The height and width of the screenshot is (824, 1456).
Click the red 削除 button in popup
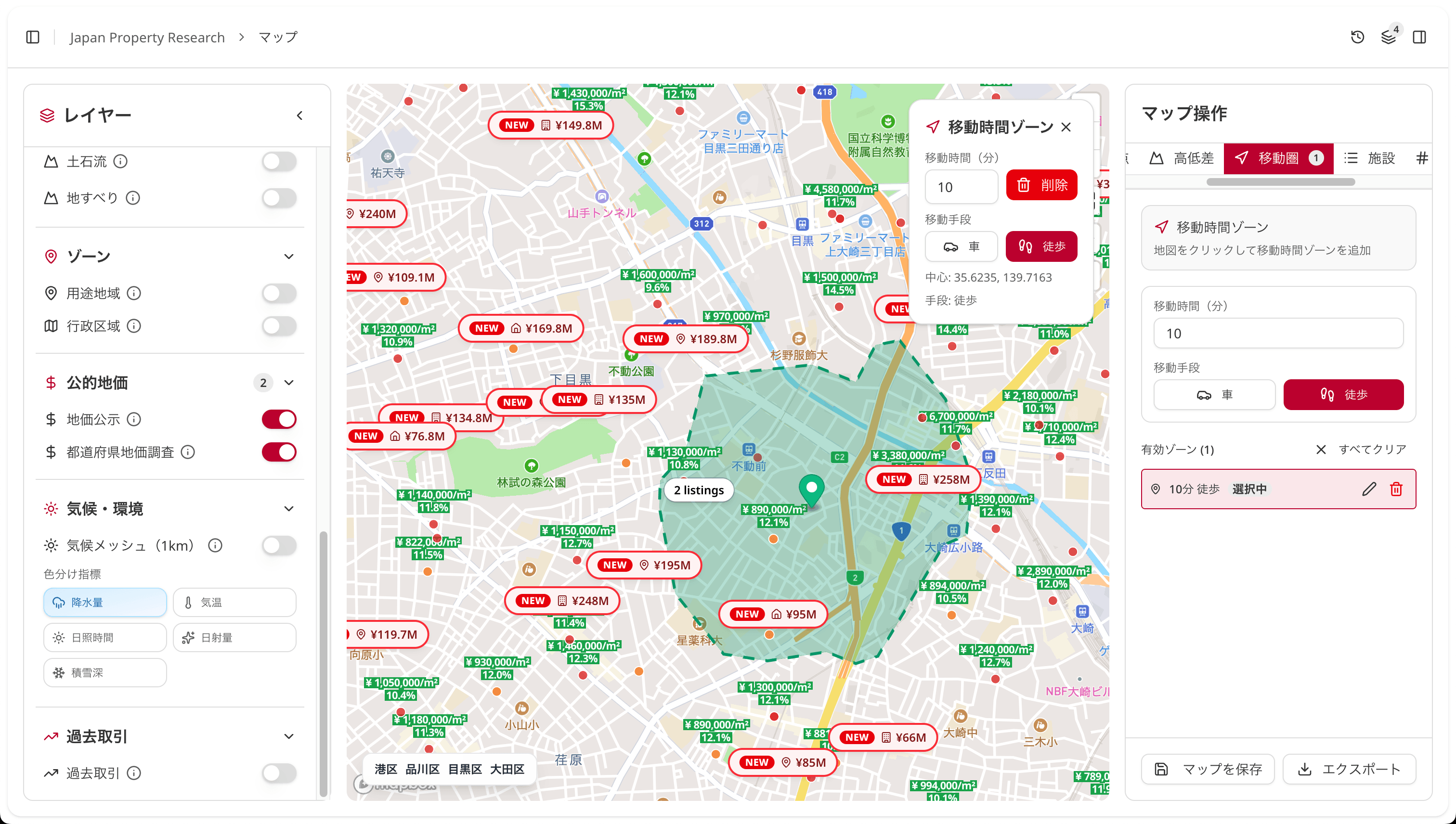pyautogui.click(x=1041, y=185)
